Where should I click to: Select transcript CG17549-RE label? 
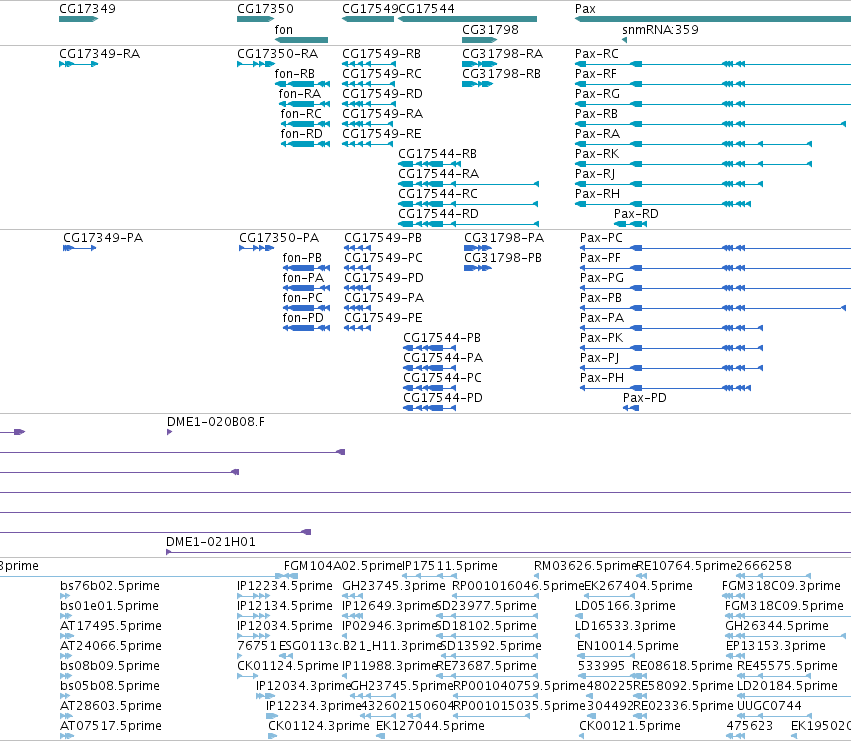[382, 134]
